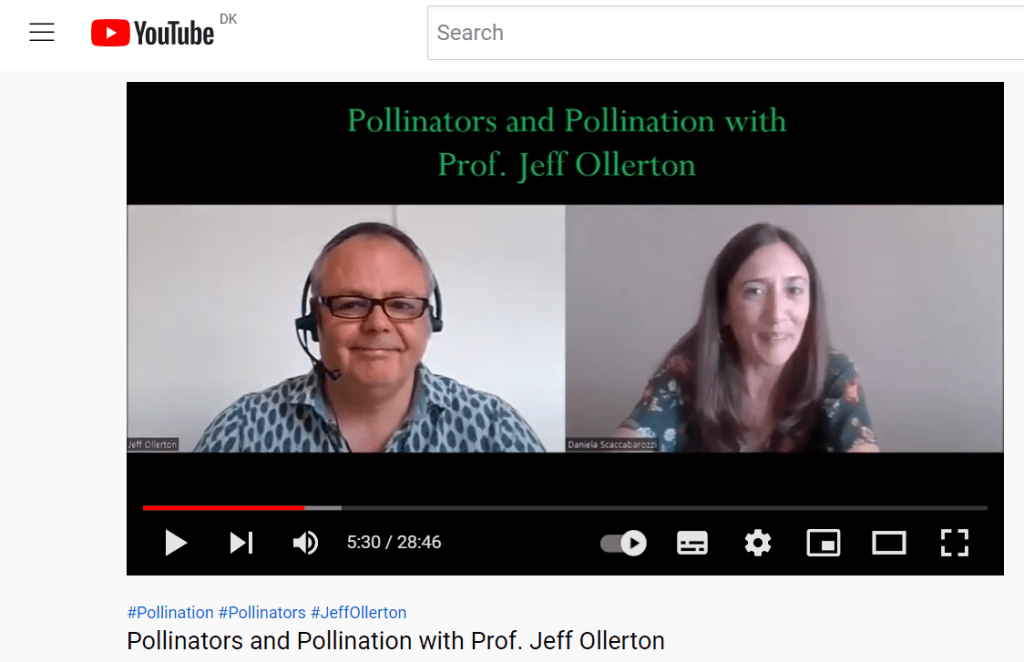Click Jeff Ollerton's video frame

pyautogui.click(x=346, y=328)
